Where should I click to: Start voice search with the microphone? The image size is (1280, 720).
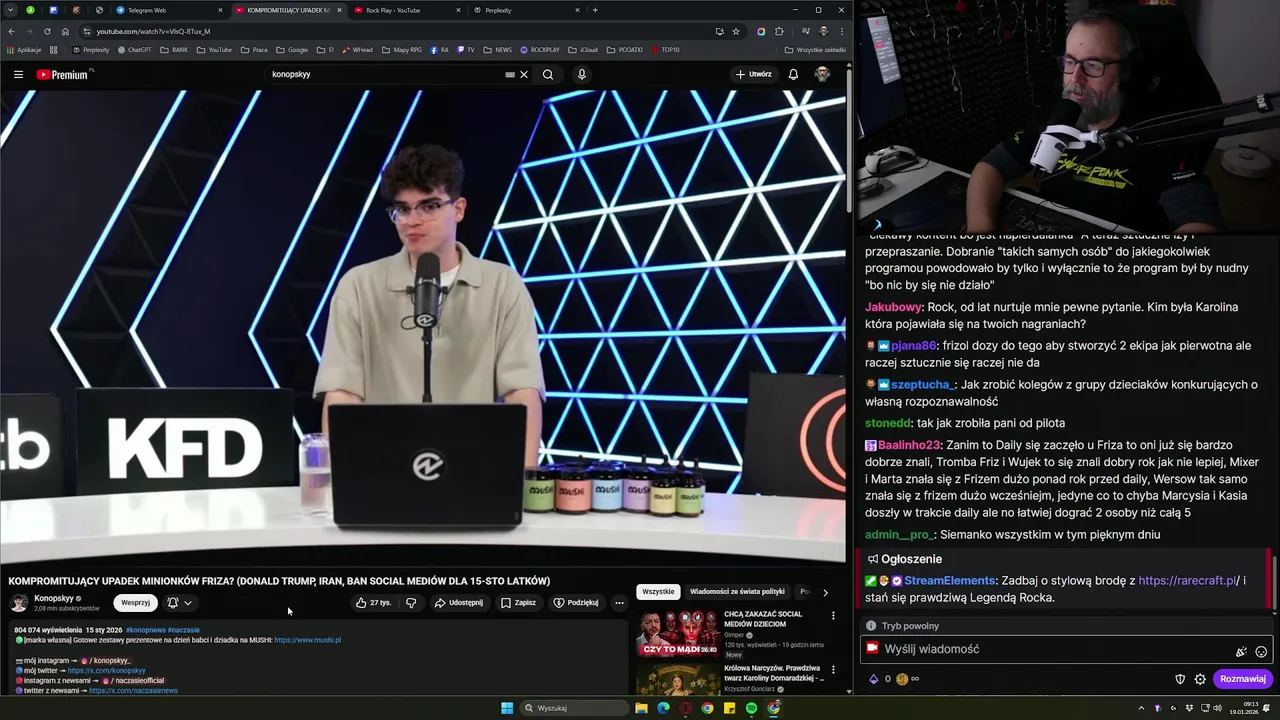[581, 74]
